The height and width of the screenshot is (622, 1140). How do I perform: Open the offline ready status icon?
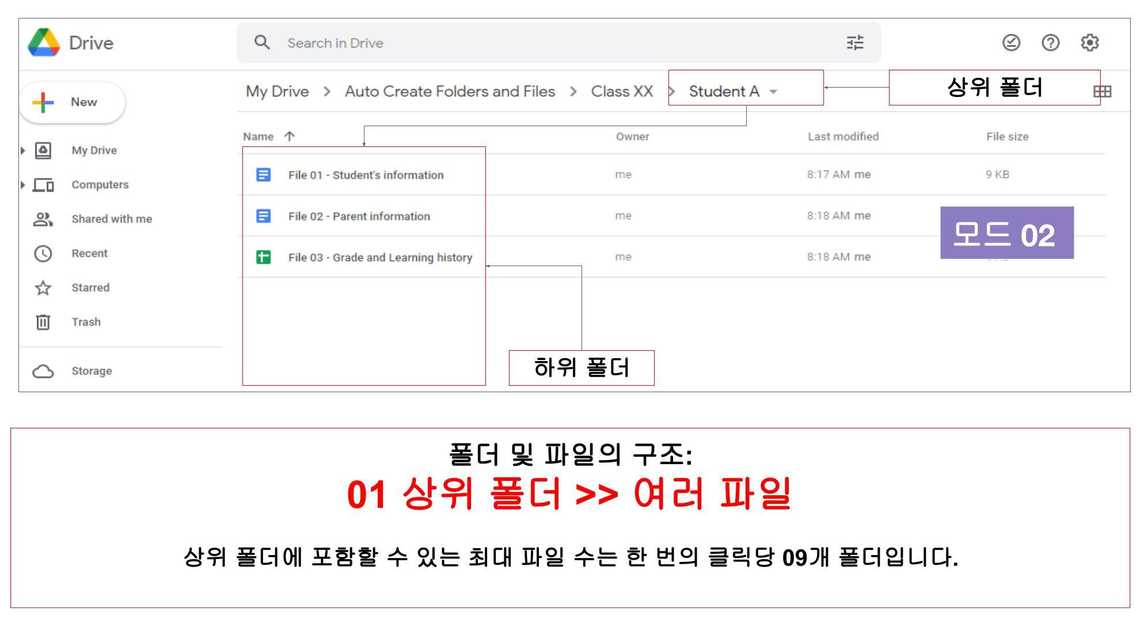coord(1011,43)
